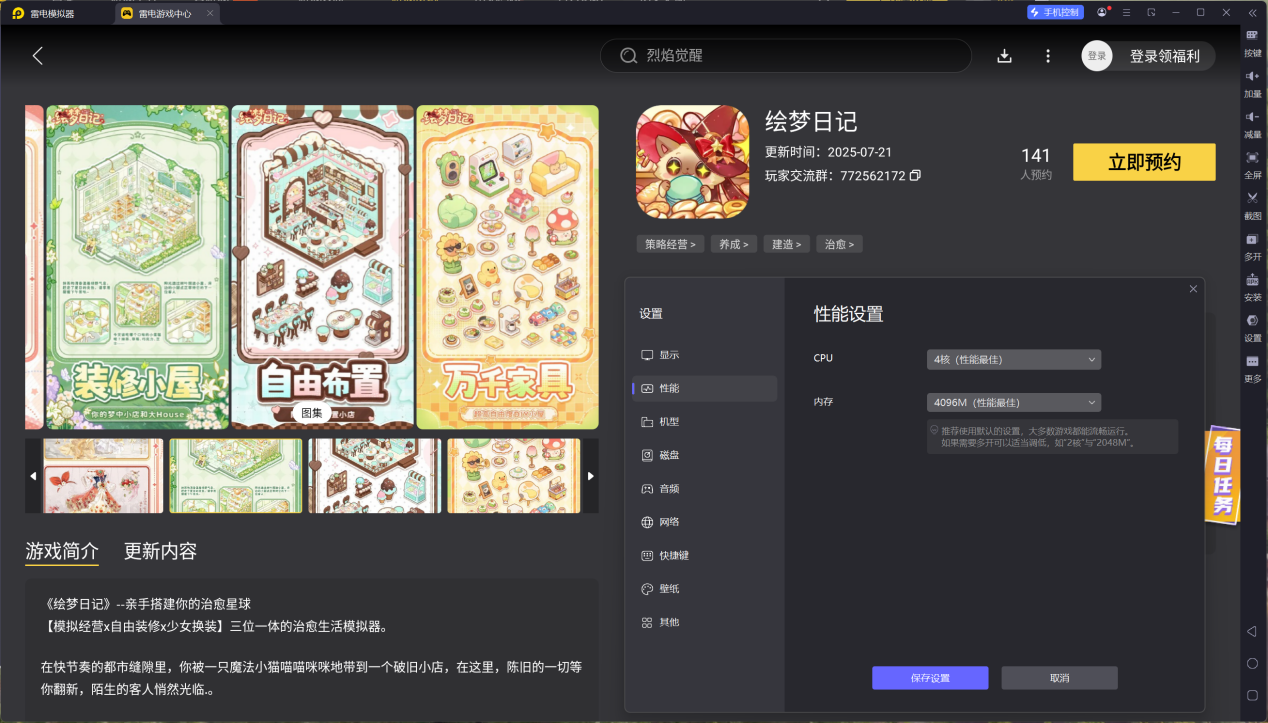This screenshot has width=1268, height=723.
Task: Click the 图集 gallery label
Action: (312, 413)
